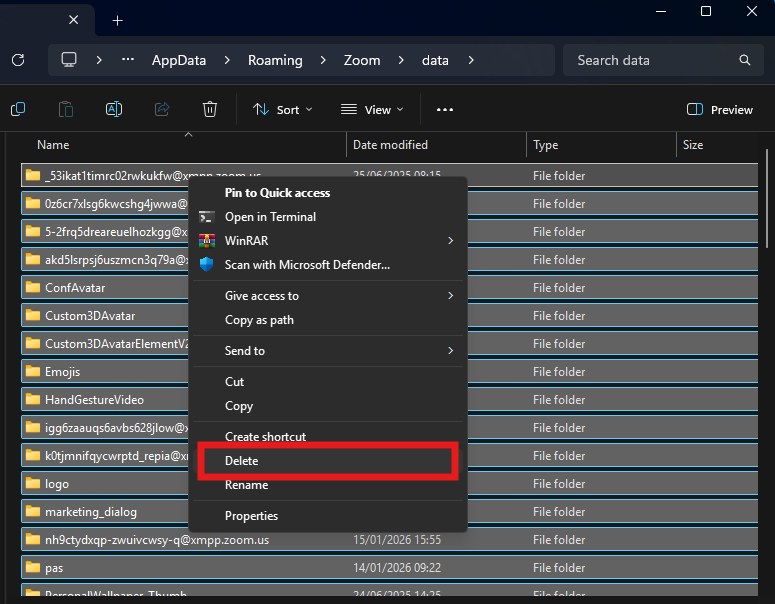The width and height of the screenshot is (775, 604).
Task: Open a new tab with plus icon
Action: 117,20
